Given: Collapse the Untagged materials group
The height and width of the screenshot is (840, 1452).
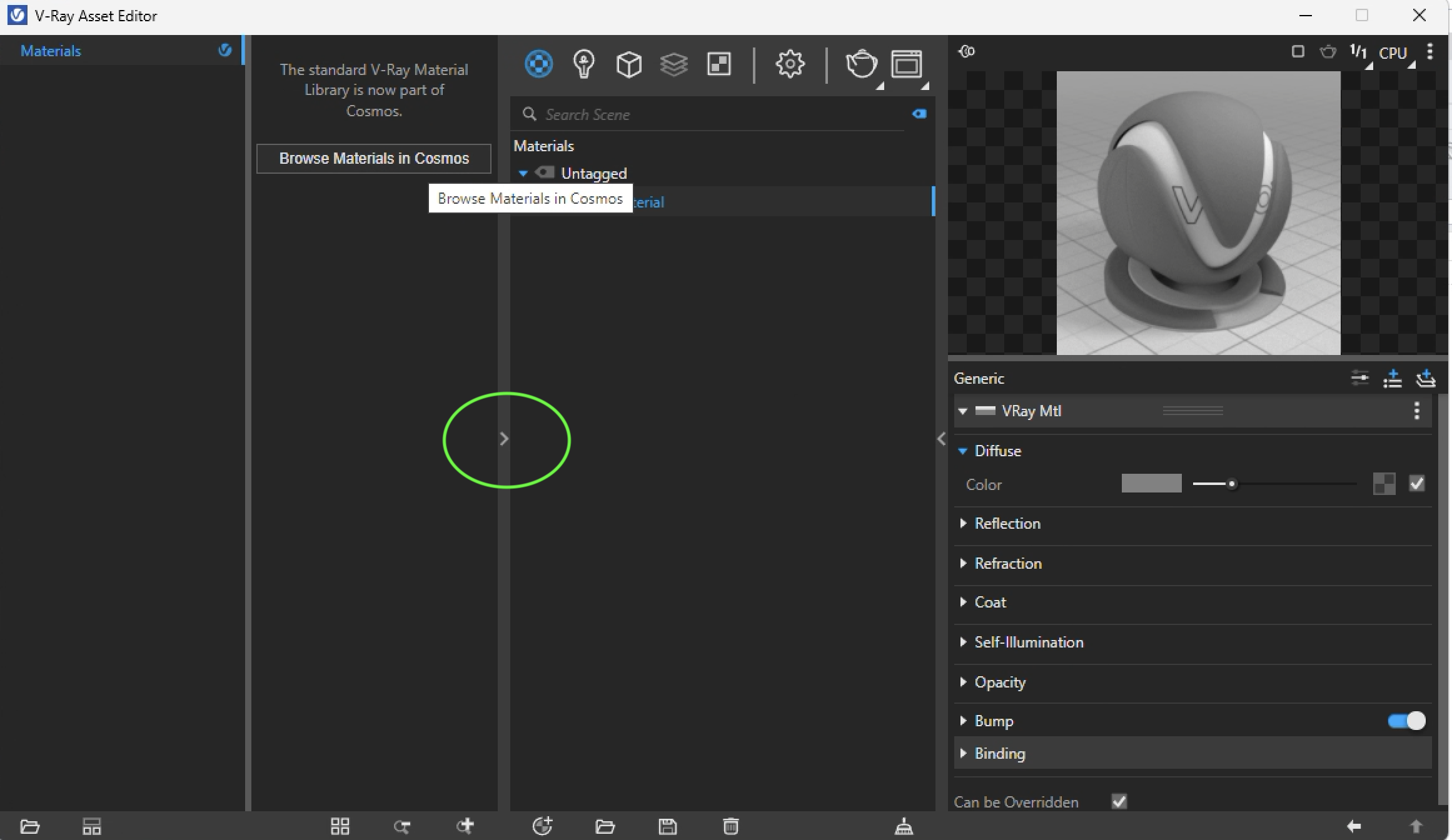Looking at the screenshot, I should (523, 173).
